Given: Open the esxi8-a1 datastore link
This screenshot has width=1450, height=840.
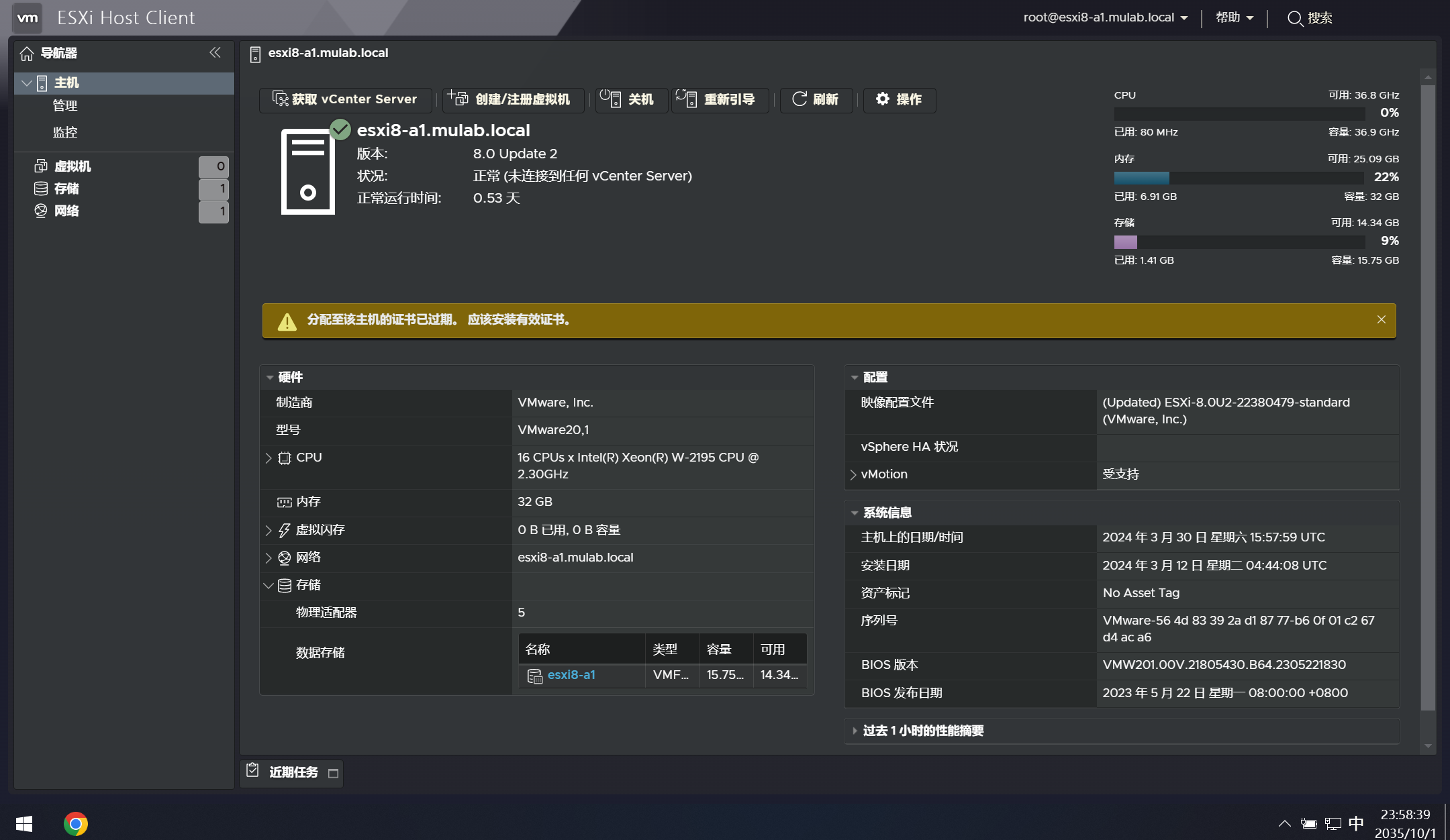Looking at the screenshot, I should (571, 675).
